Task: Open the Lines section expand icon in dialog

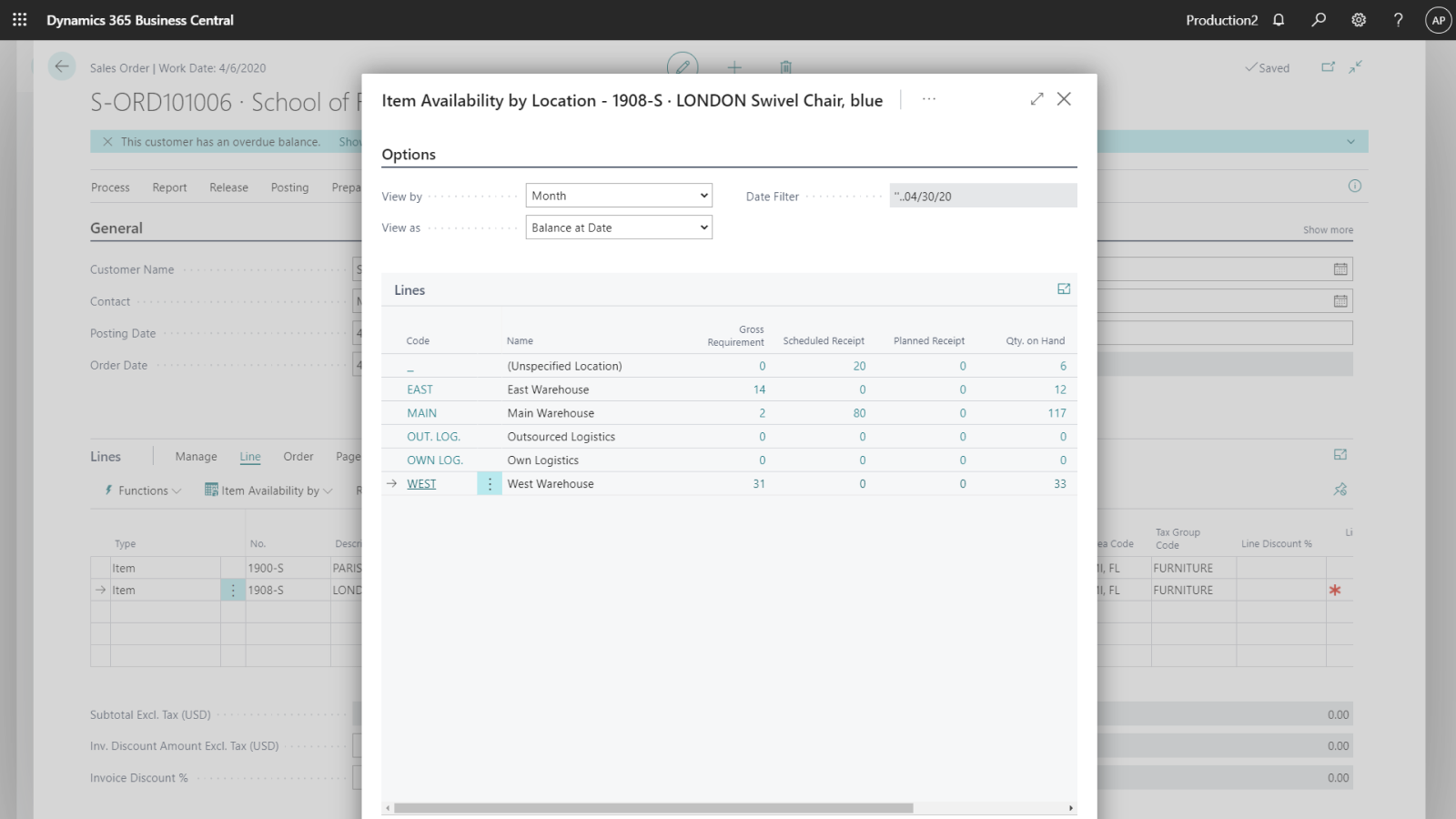Action: (1064, 289)
